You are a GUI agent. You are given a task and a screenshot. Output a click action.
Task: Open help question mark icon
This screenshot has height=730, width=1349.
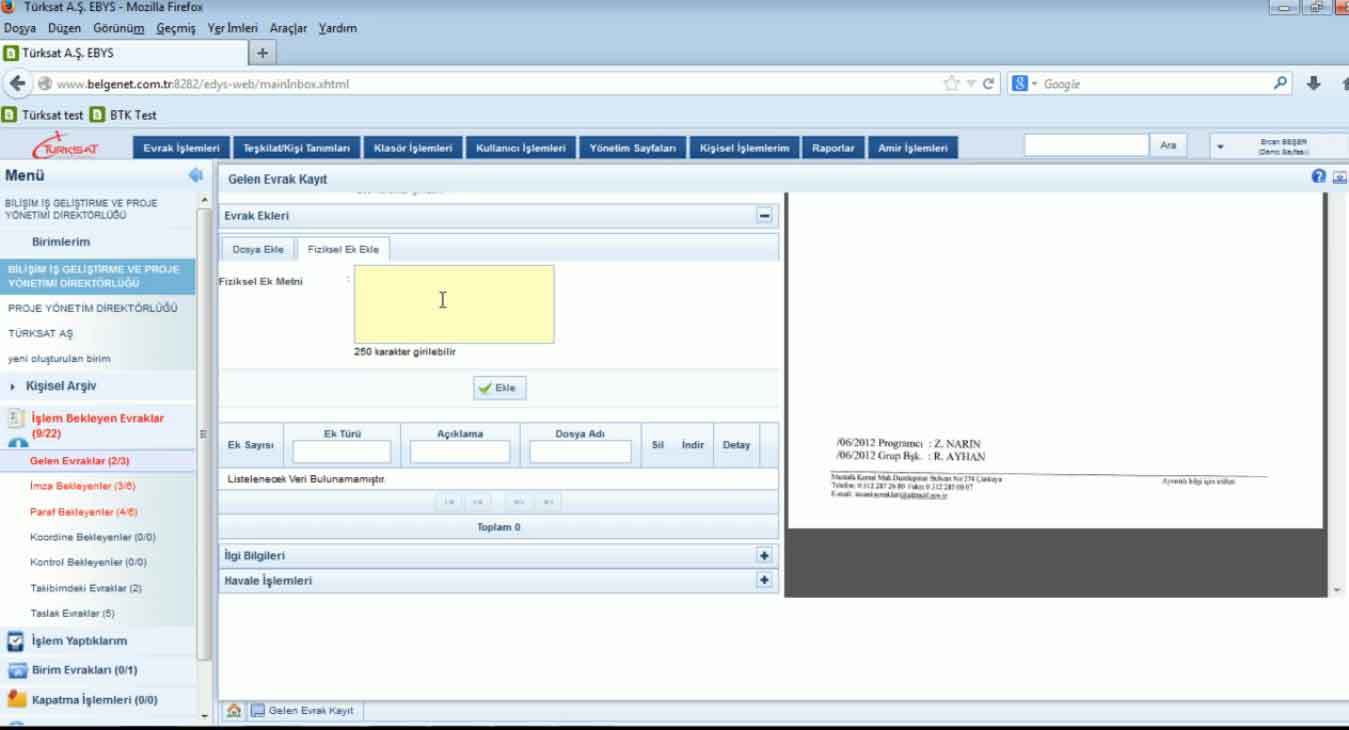1319,177
